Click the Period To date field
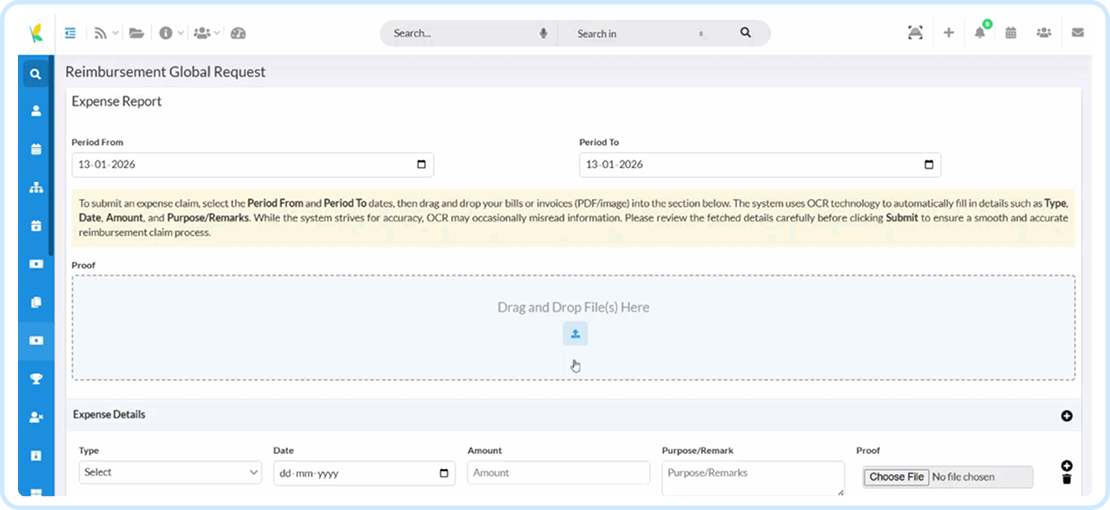Image resolution: width=1110 pixels, height=510 pixels. (760, 164)
